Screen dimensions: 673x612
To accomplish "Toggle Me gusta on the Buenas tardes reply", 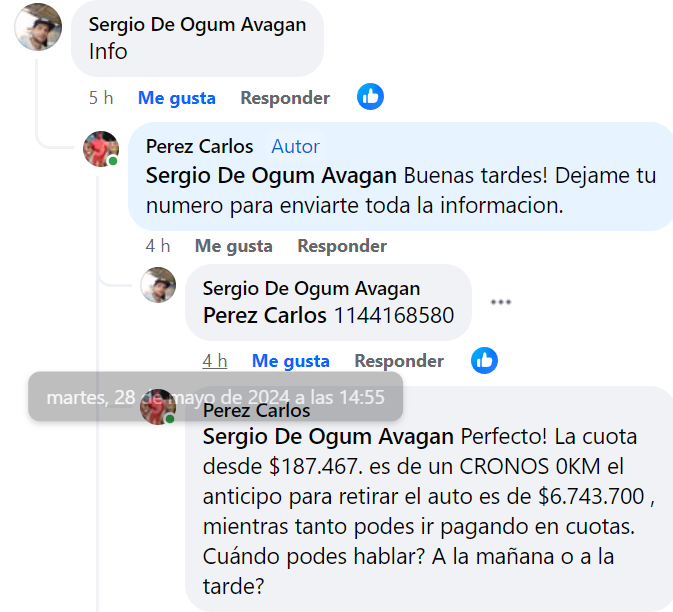I will click(233, 246).
